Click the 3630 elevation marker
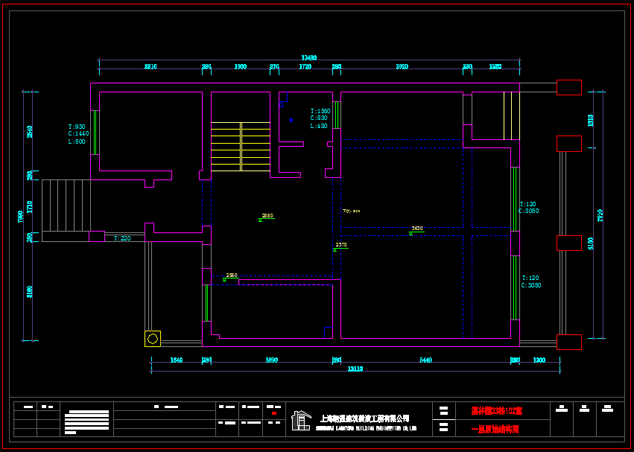 tap(416, 230)
